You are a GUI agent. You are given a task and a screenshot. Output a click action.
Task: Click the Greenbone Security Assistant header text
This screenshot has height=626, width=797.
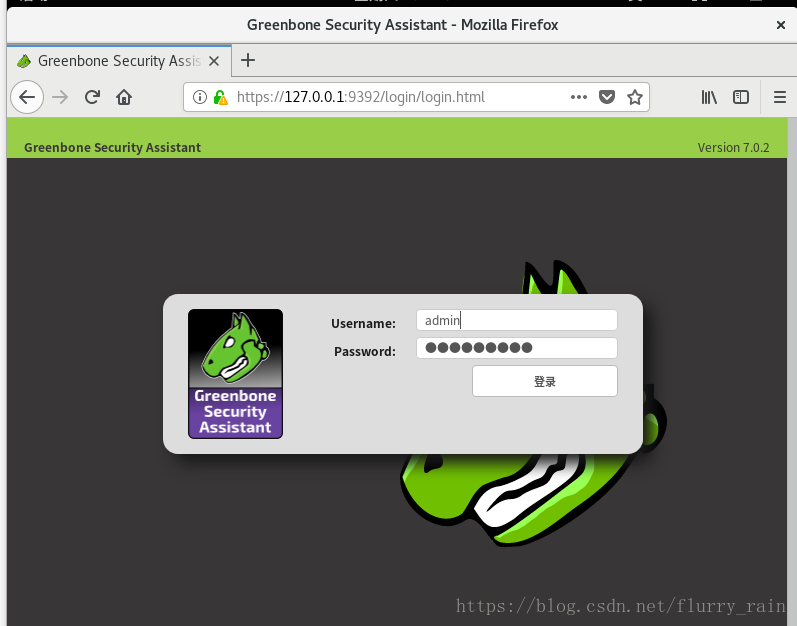coord(112,147)
